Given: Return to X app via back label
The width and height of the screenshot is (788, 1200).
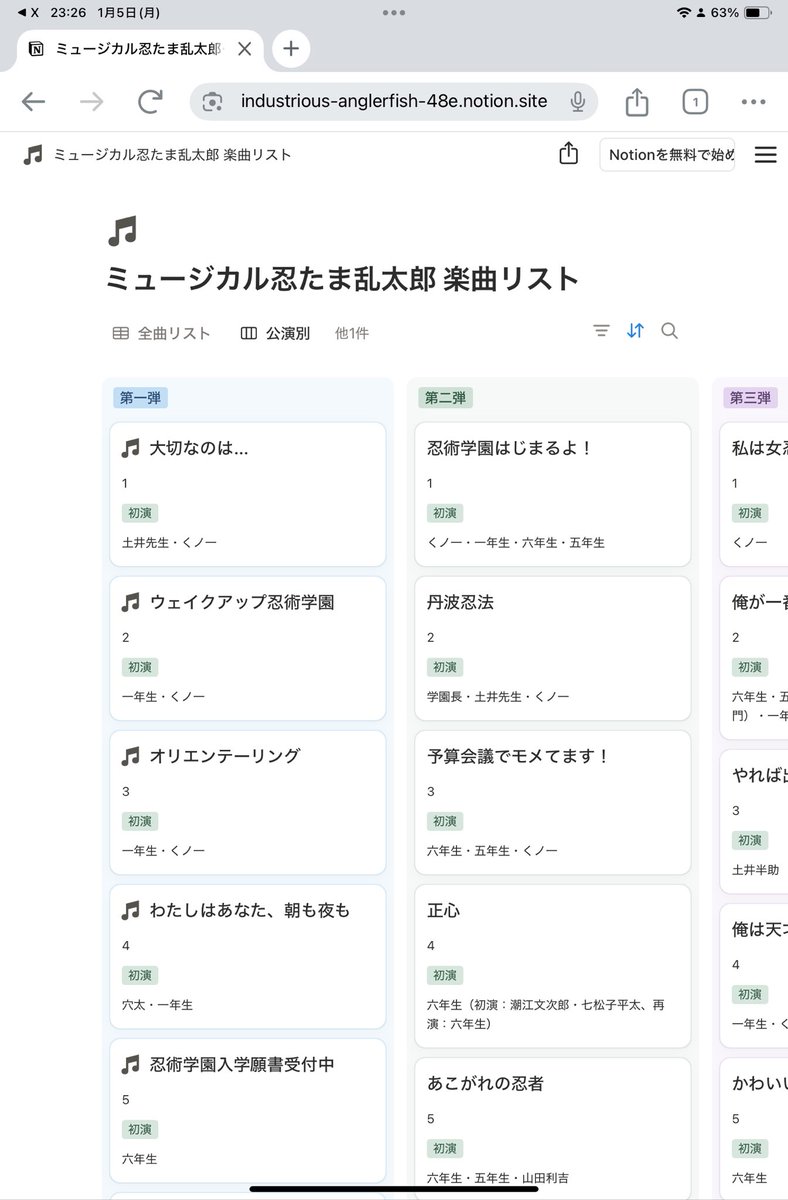Looking at the screenshot, I should [x=30, y=13].
